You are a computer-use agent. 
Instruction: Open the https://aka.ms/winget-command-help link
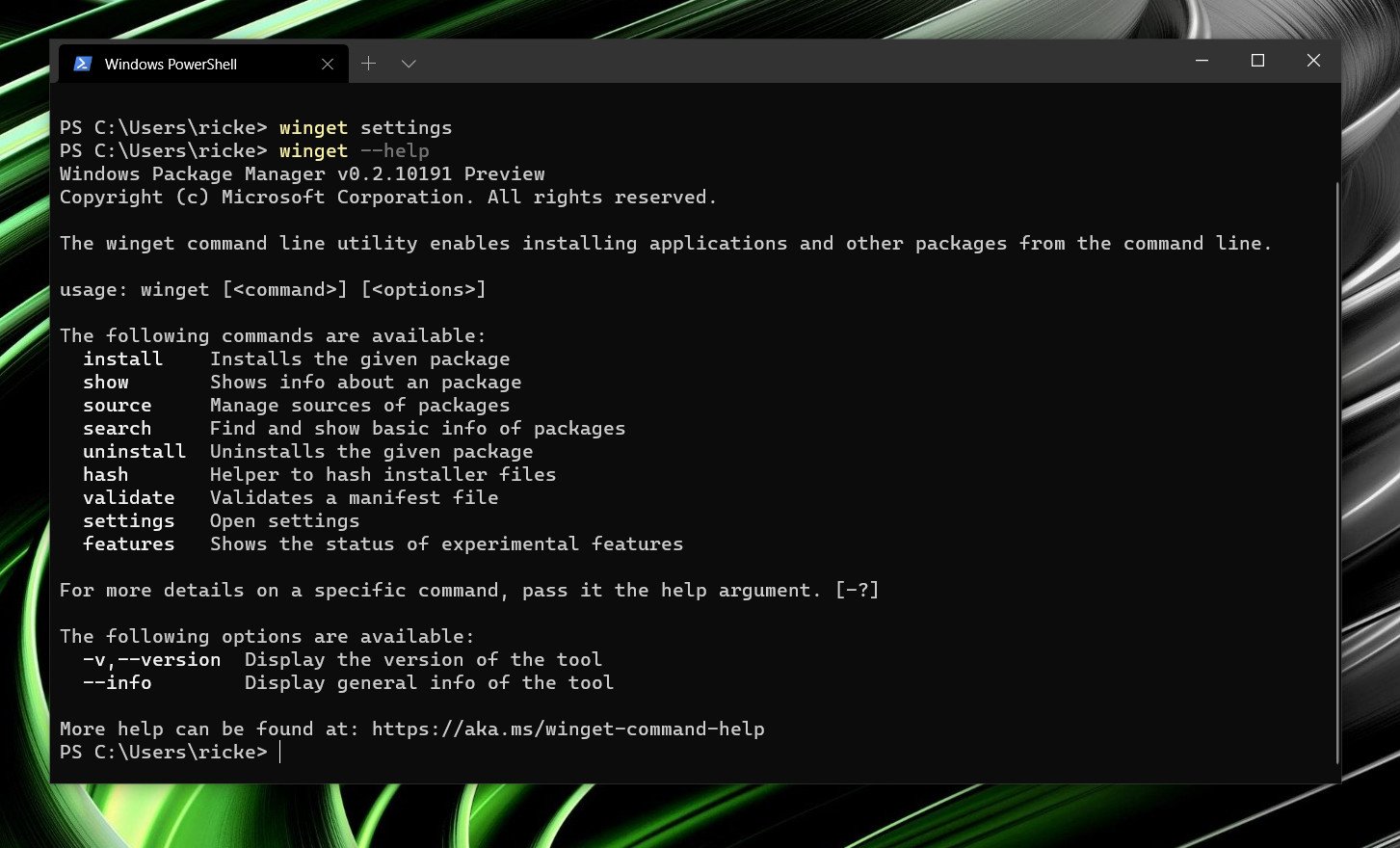pos(568,729)
